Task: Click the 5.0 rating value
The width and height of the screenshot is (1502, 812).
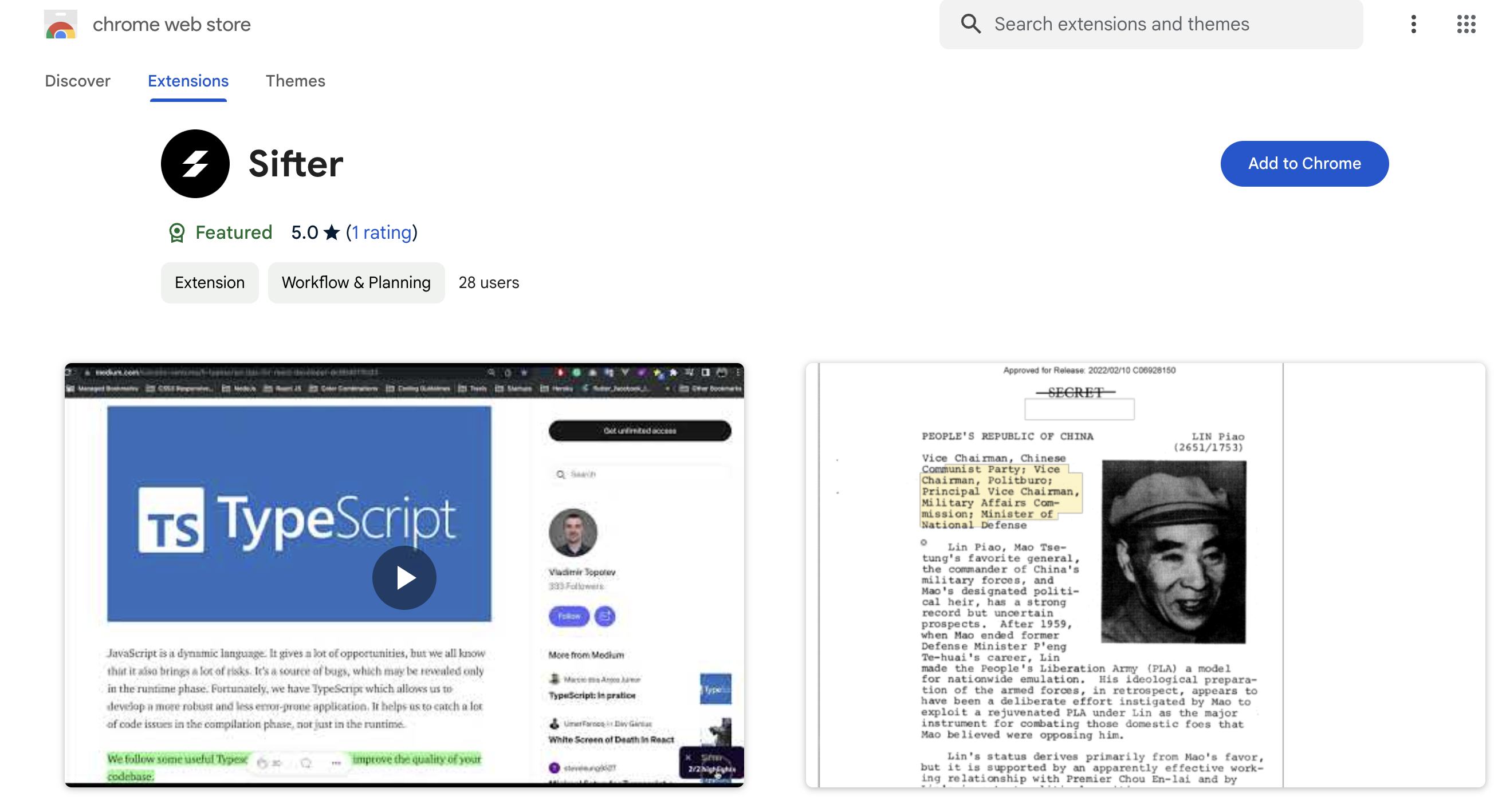Action: click(x=304, y=232)
